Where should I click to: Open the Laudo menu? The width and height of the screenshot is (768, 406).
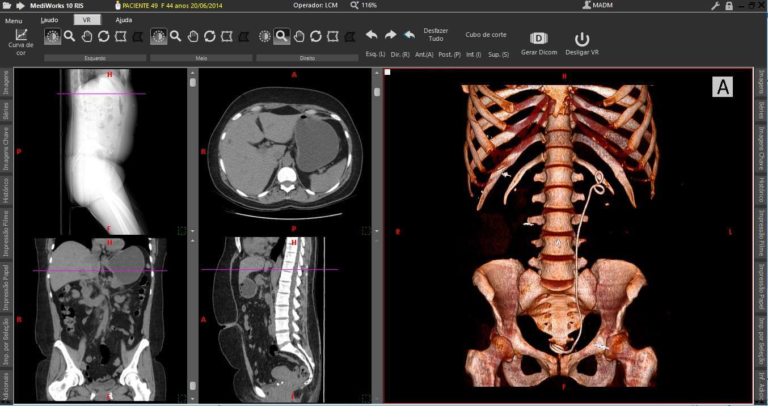point(49,20)
